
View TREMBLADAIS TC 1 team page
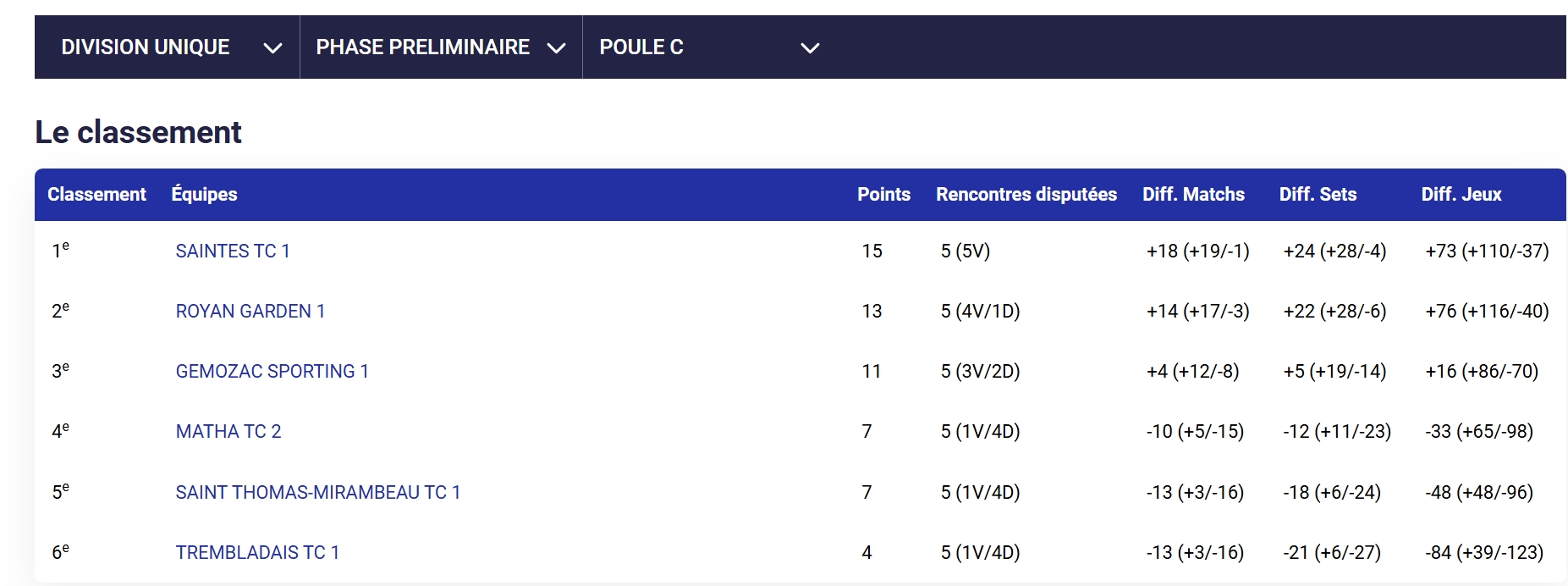pos(257,553)
